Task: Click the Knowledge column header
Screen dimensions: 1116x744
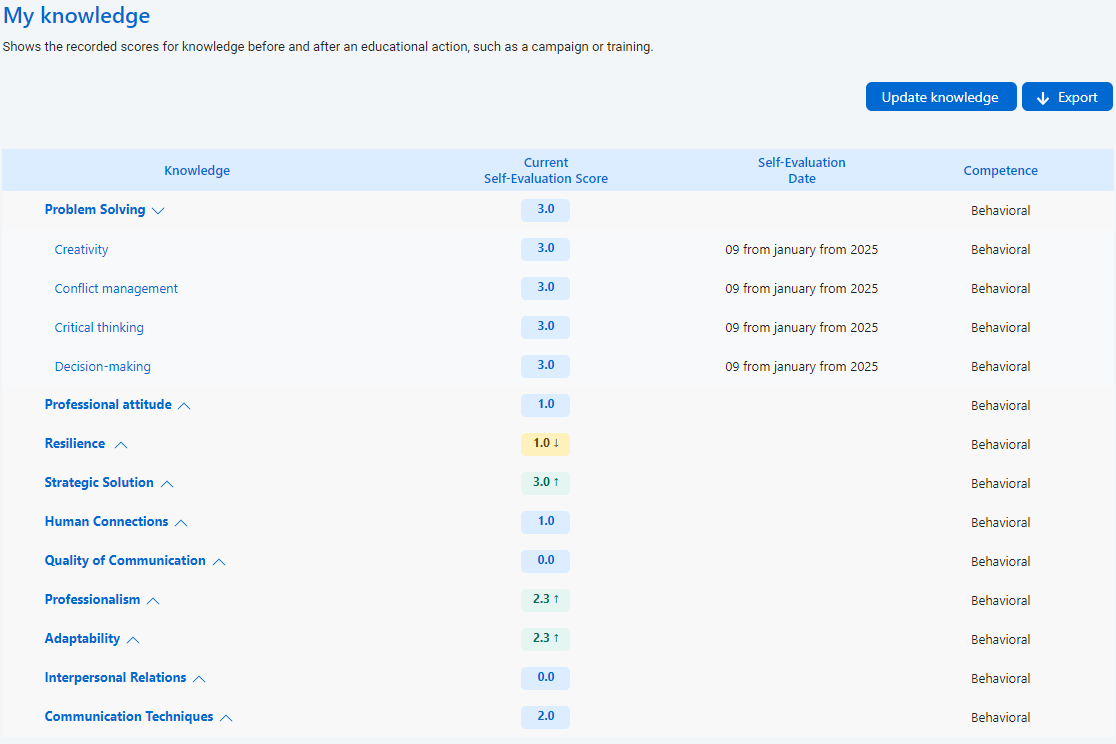Action: click(197, 171)
